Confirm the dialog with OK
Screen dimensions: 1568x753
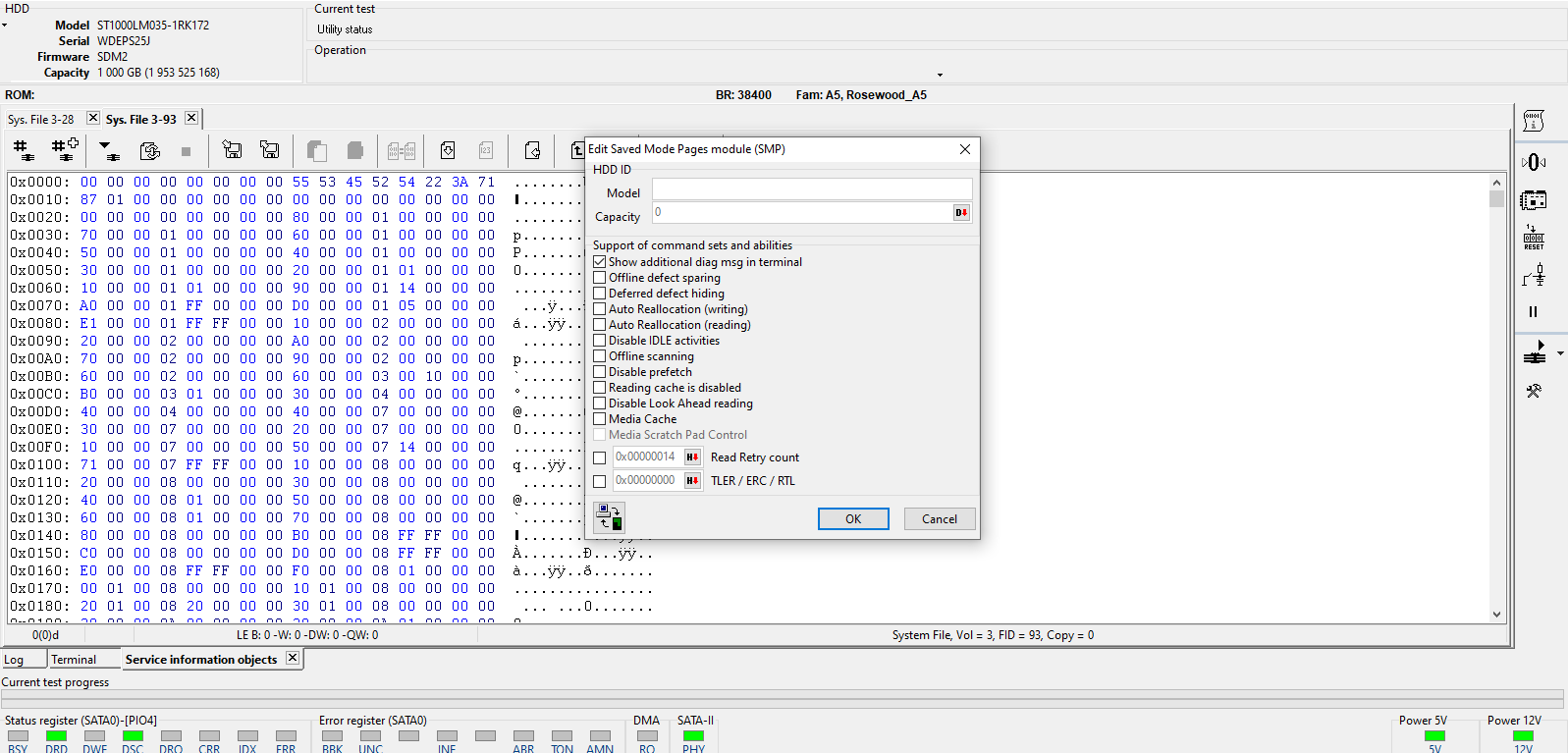tap(853, 519)
